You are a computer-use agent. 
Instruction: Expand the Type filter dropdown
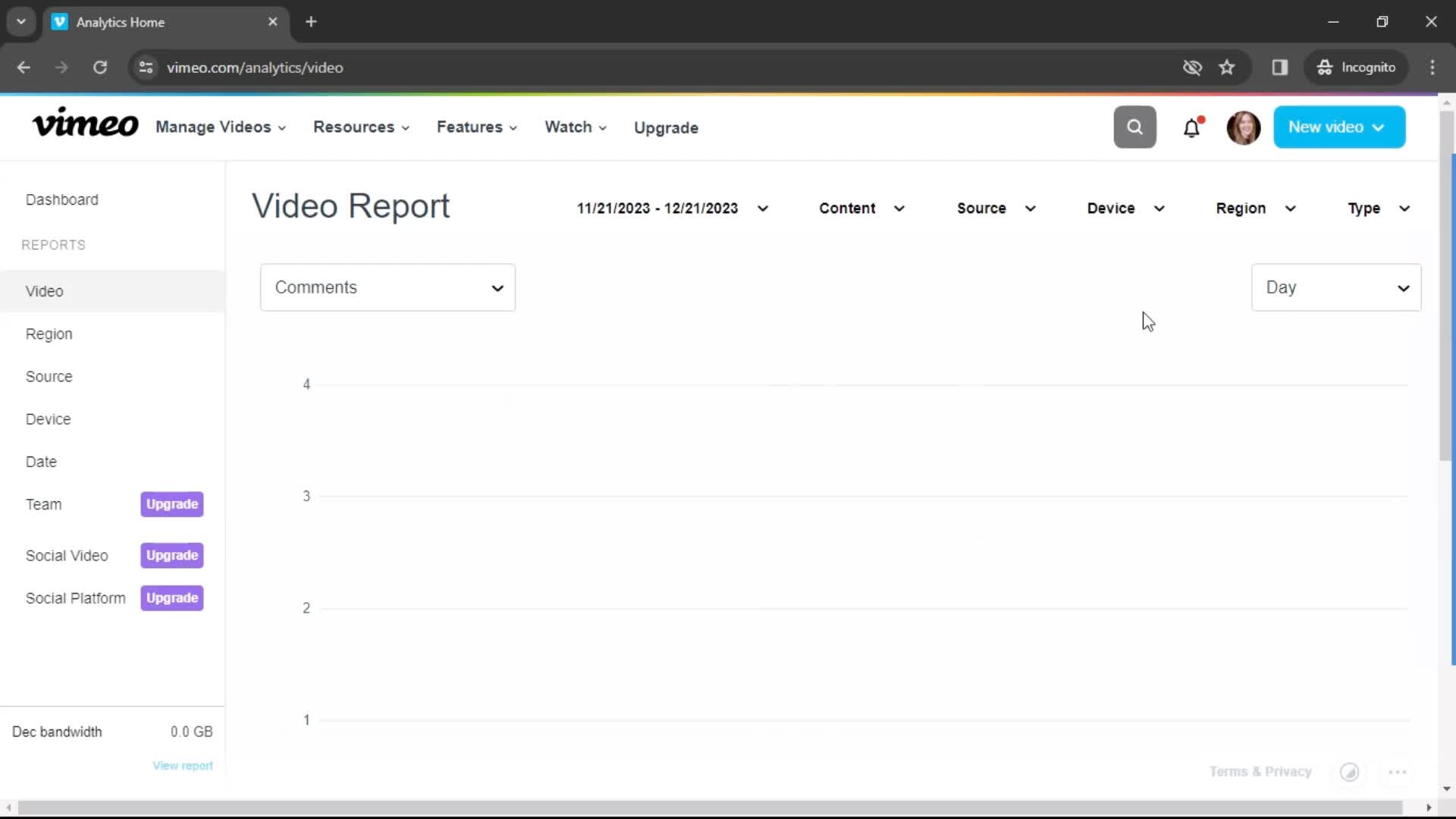click(x=1379, y=209)
